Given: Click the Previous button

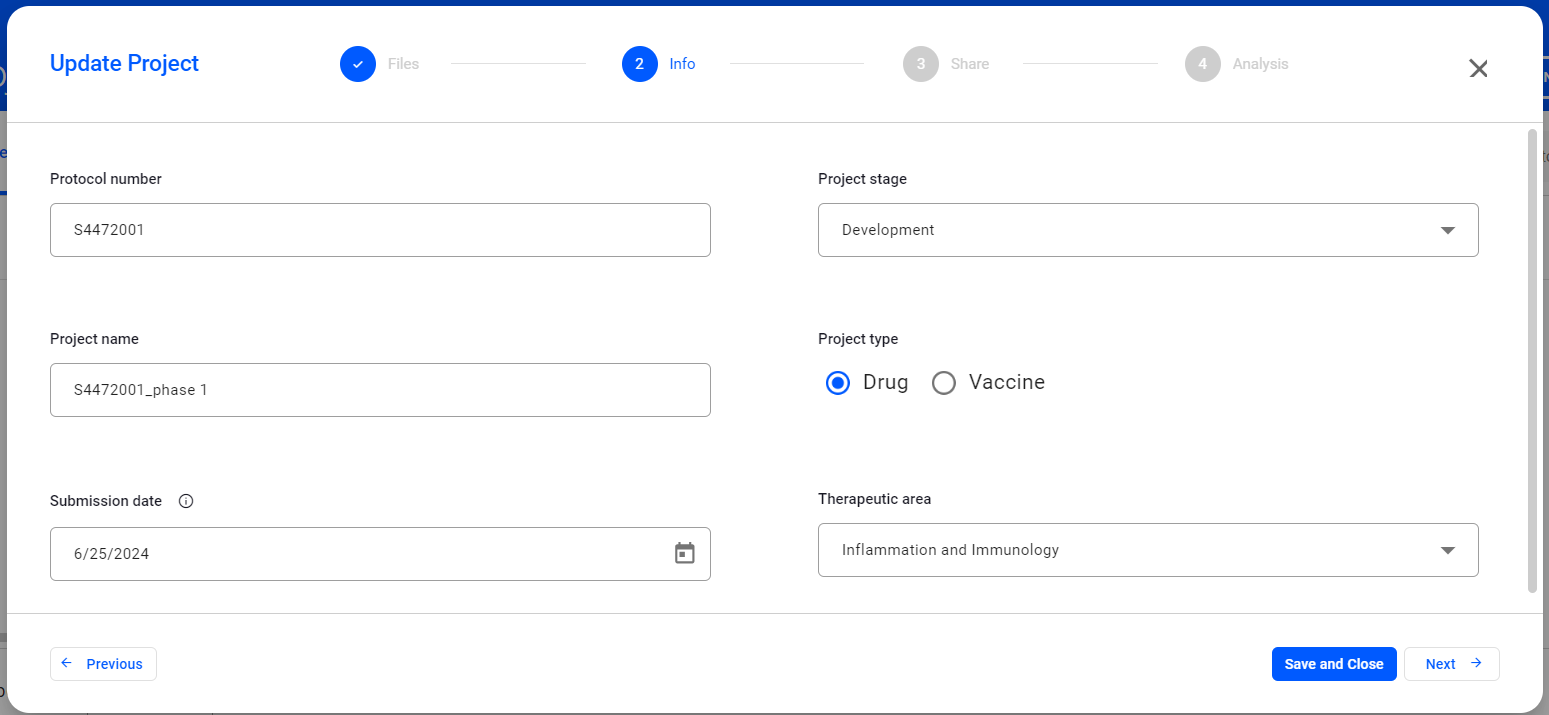Looking at the screenshot, I should [103, 663].
